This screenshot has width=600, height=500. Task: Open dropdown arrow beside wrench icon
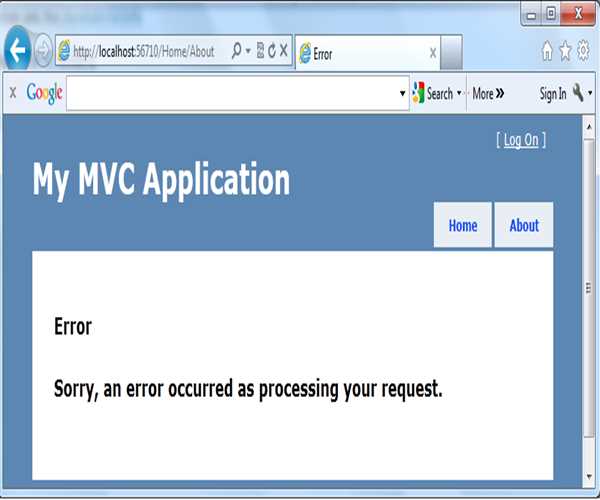pos(590,93)
